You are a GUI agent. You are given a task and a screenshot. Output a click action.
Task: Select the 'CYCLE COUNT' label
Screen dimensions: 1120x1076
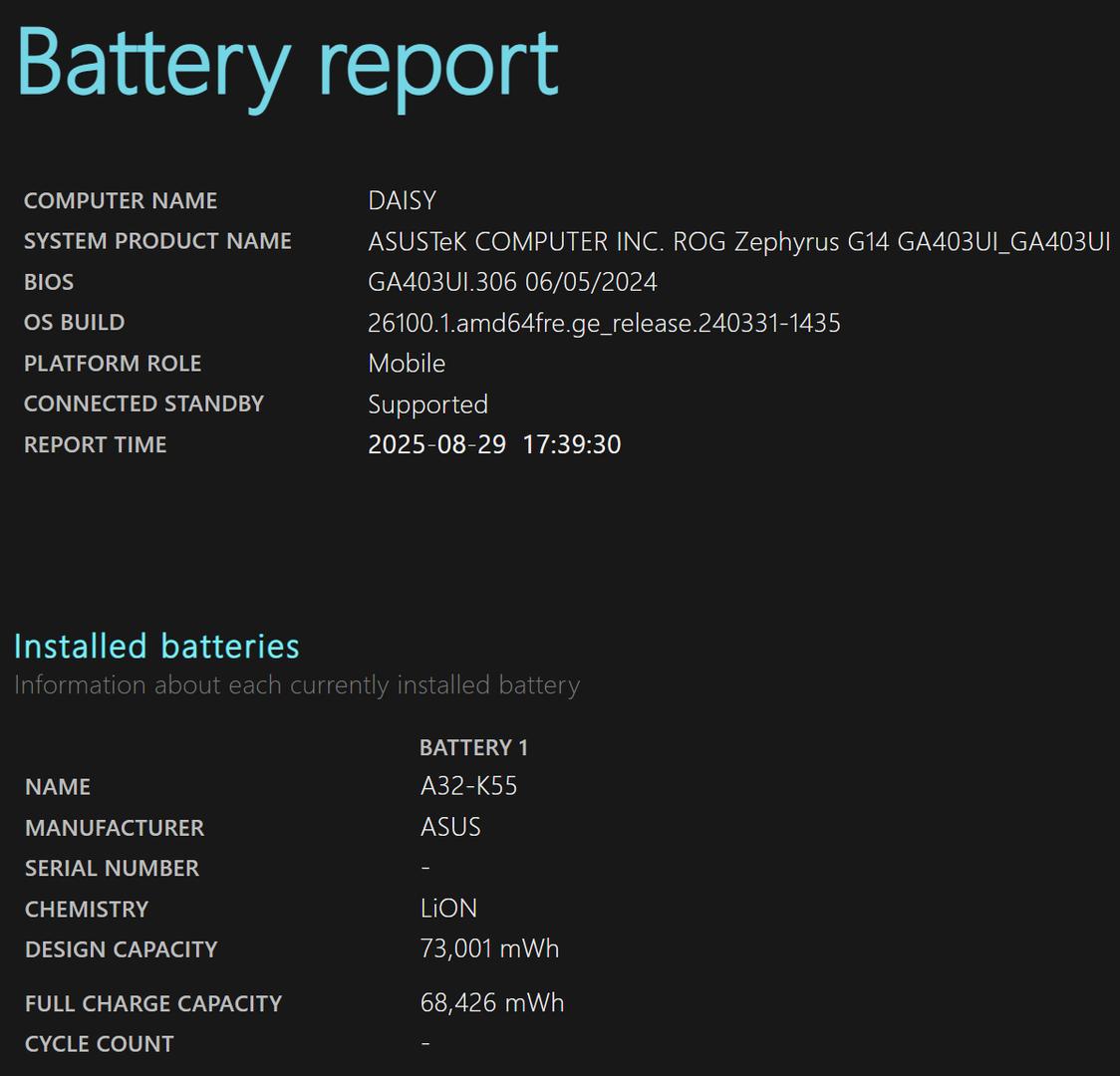click(x=100, y=1044)
